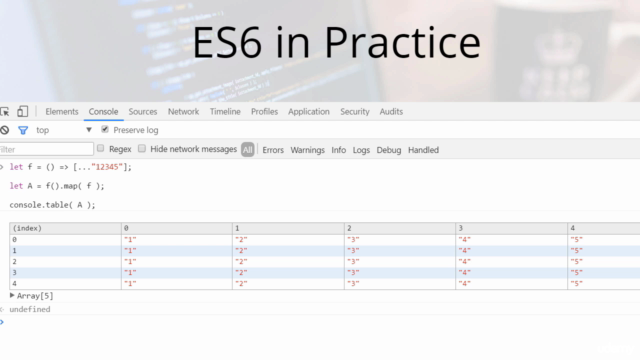Image resolution: width=640 pixels, height=360 pixels.
Task: Filter console by Errors
Action: click(273, 150)
